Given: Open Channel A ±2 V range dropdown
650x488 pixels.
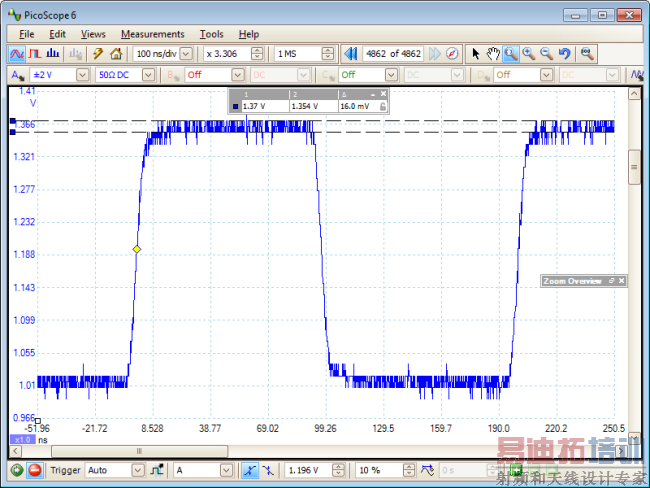Looking at the screenshot, I should coord(82,75).
